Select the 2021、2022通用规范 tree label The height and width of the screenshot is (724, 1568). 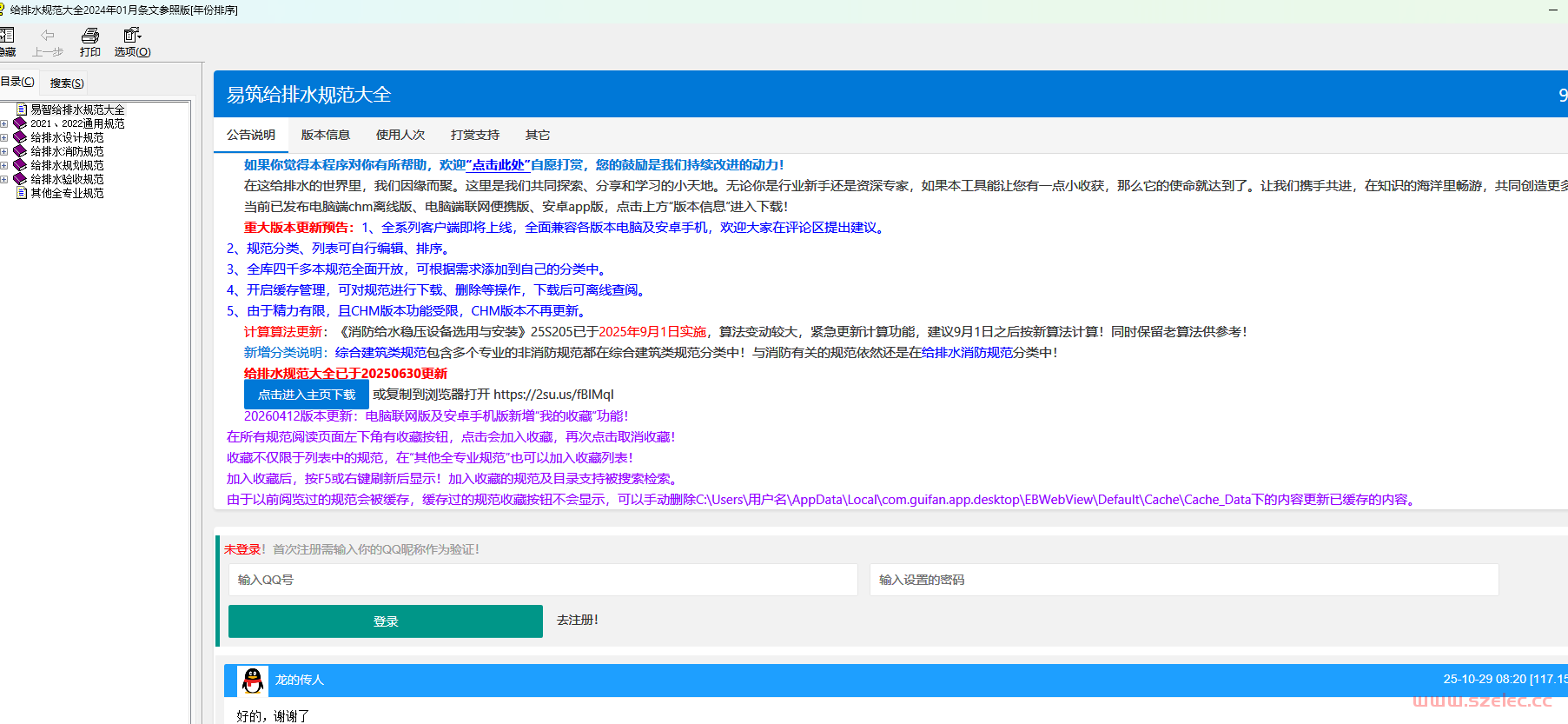(x=78, y=123)
